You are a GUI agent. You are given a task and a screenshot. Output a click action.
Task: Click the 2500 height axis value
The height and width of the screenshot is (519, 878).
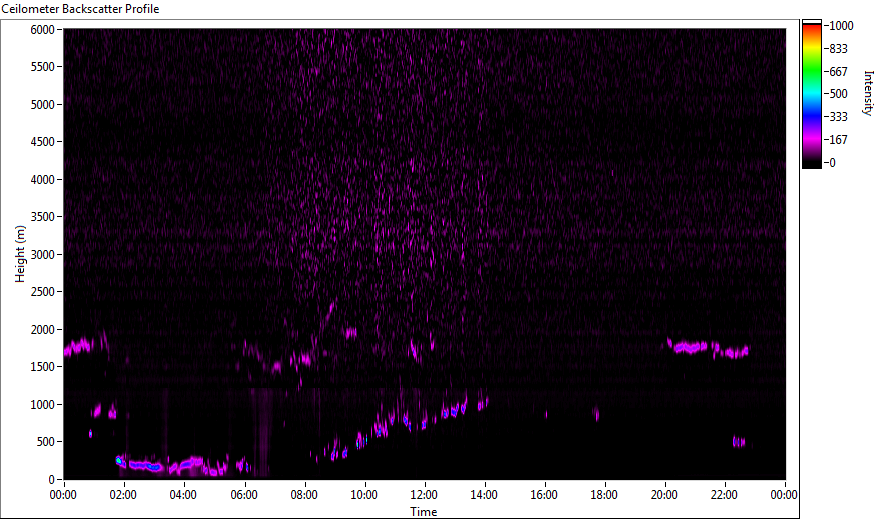(x=43, y=292)
